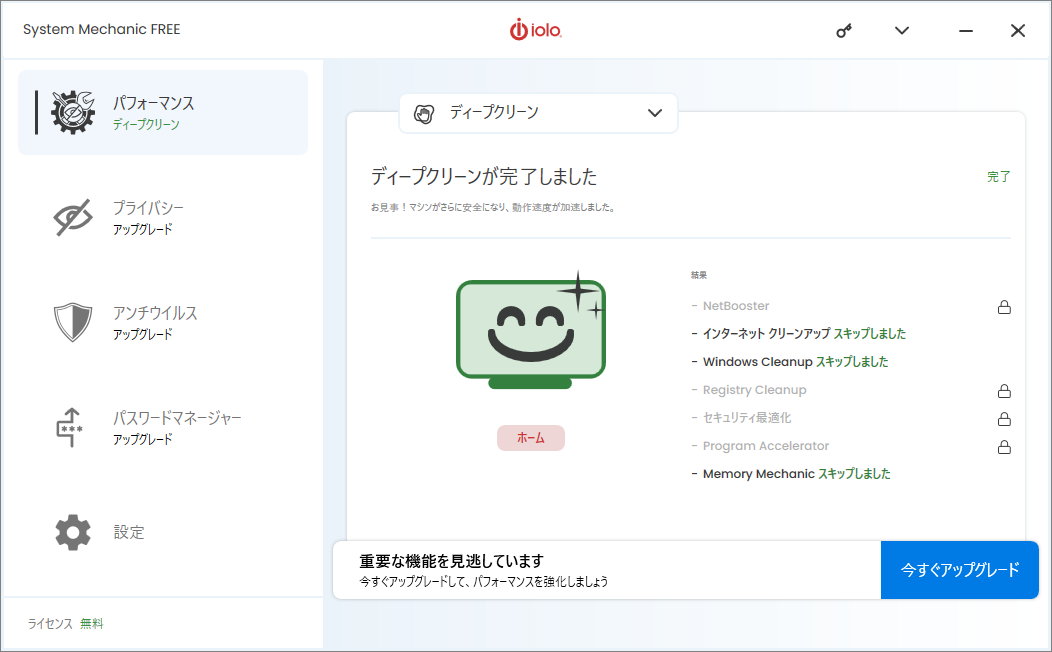Click the smiling monitor illustration
The width and height of the screenshot is (1052, 652).
[531, 330]
